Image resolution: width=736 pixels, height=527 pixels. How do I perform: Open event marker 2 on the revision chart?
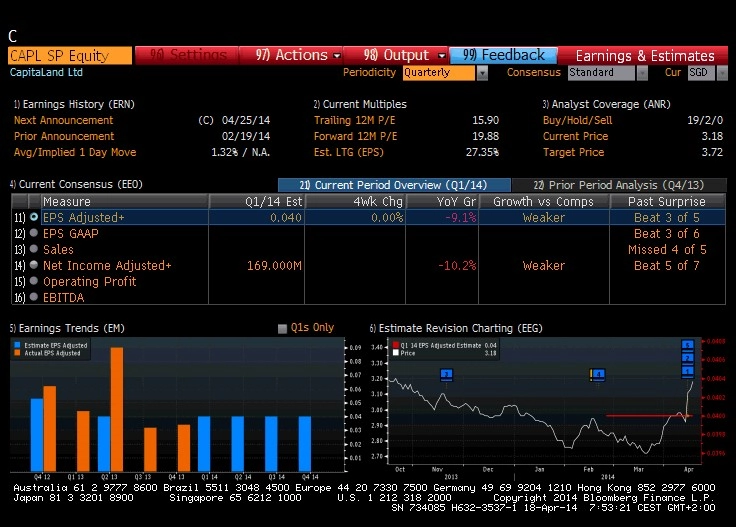[687, 358]
